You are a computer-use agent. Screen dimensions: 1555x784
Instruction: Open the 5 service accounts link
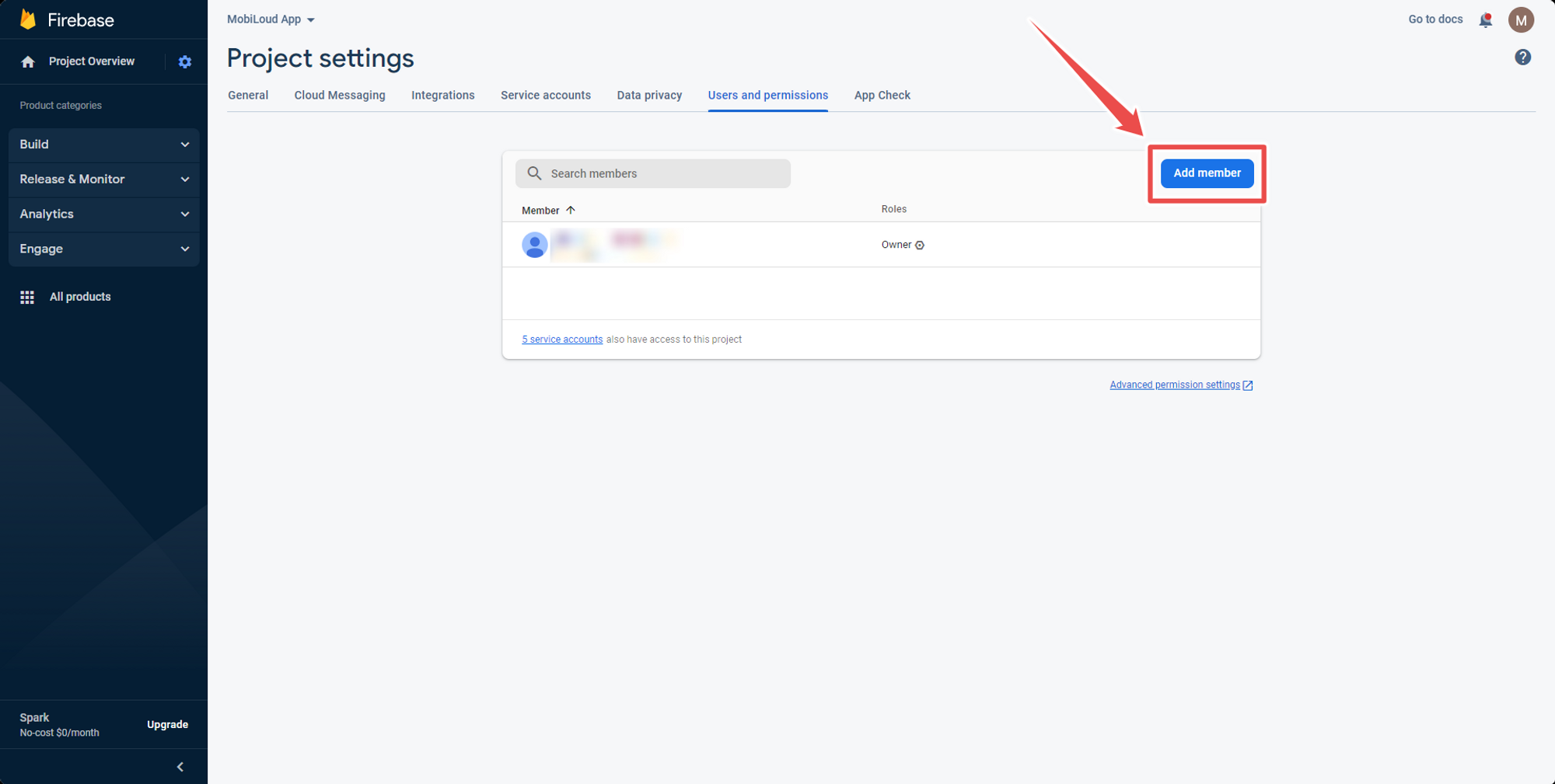[x=562, y=340]
